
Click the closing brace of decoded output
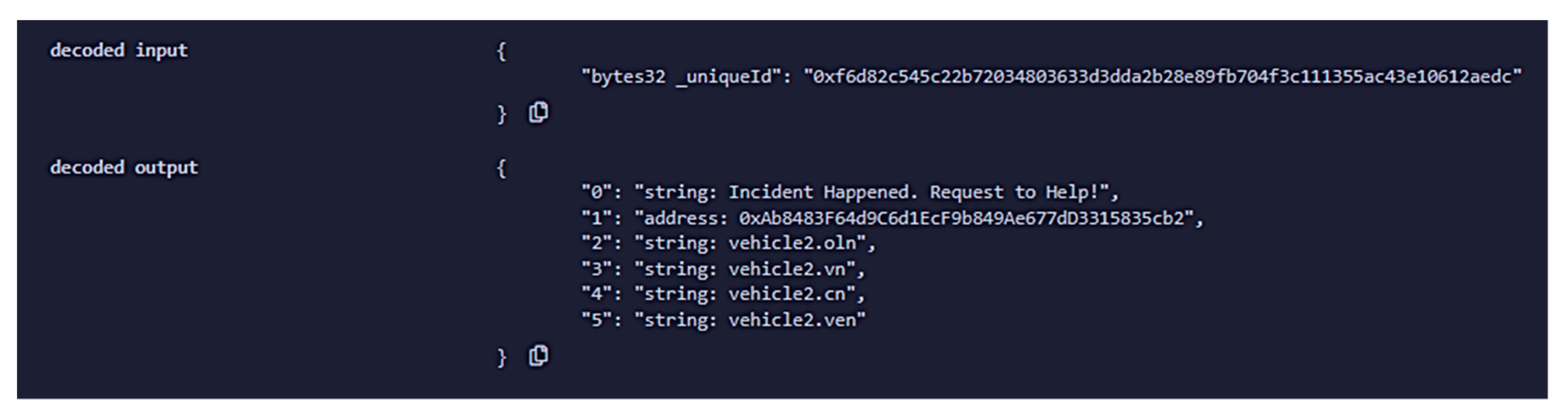pos(501,357)
